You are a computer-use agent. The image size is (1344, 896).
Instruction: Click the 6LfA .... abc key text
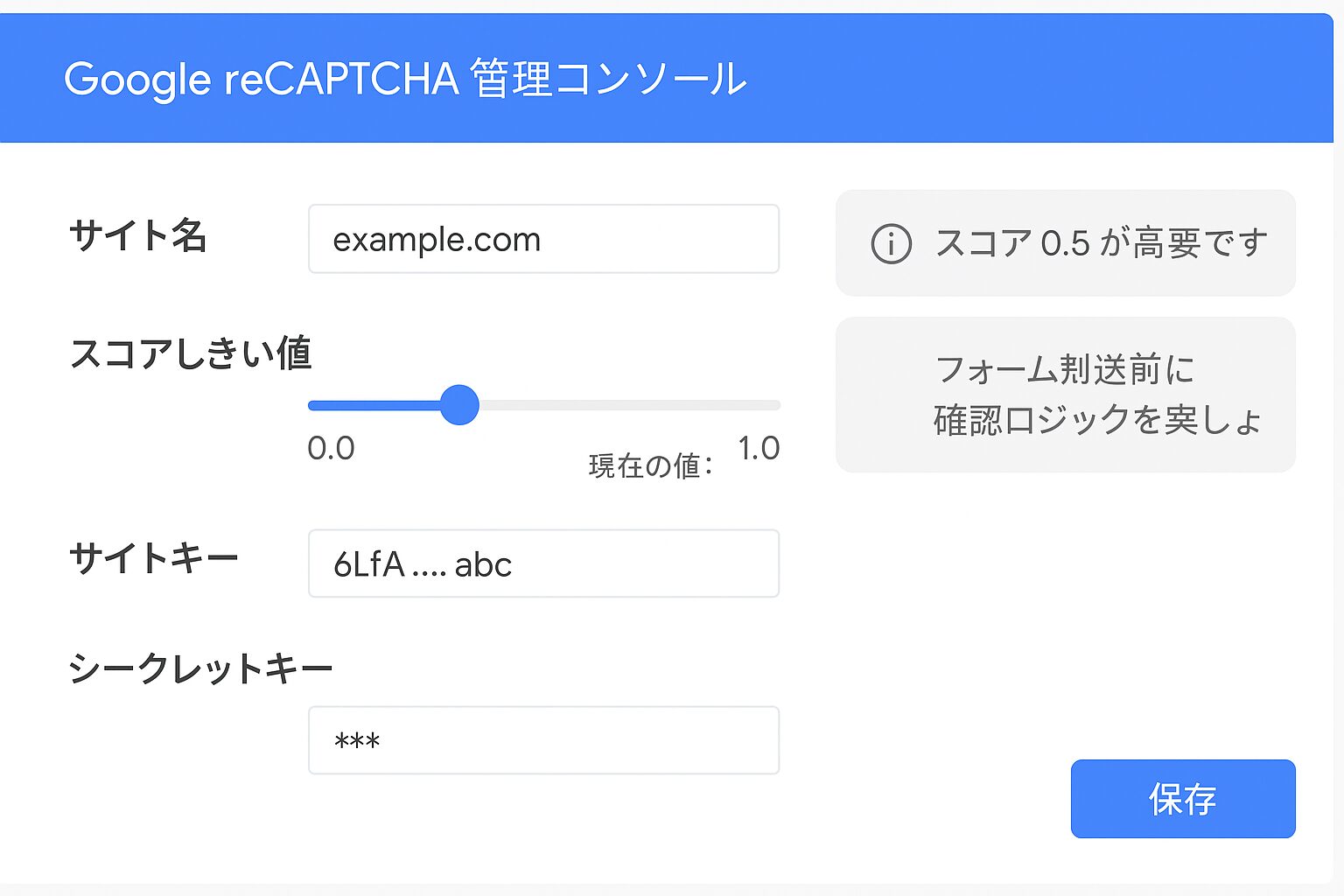(x=422, y=564)
